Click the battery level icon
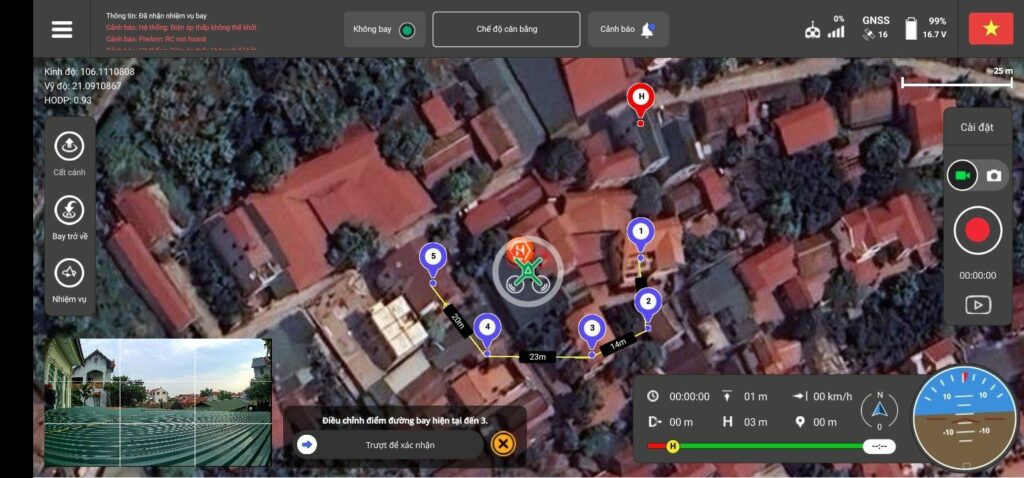The height and width of the screenshot is (478, 1024). (x=911, y=29)
